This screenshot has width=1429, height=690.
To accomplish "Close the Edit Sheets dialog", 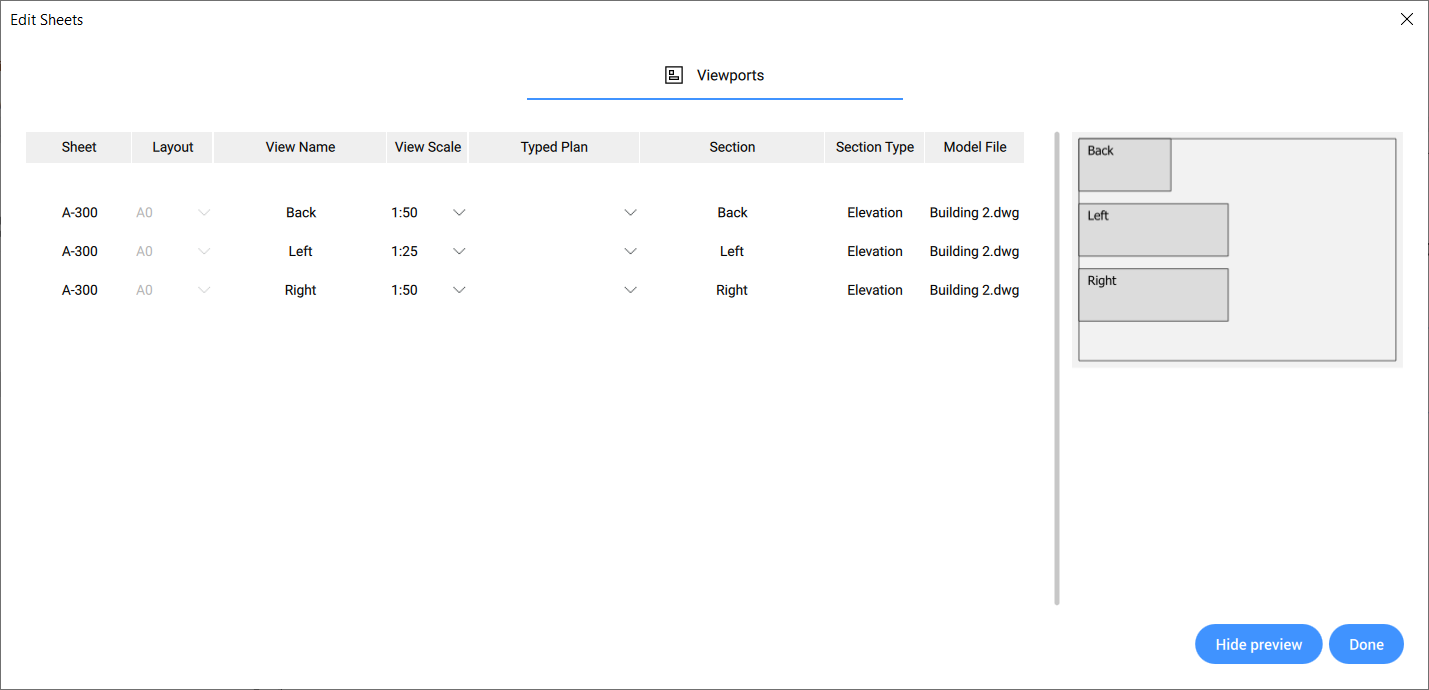I will (1407, 19).
